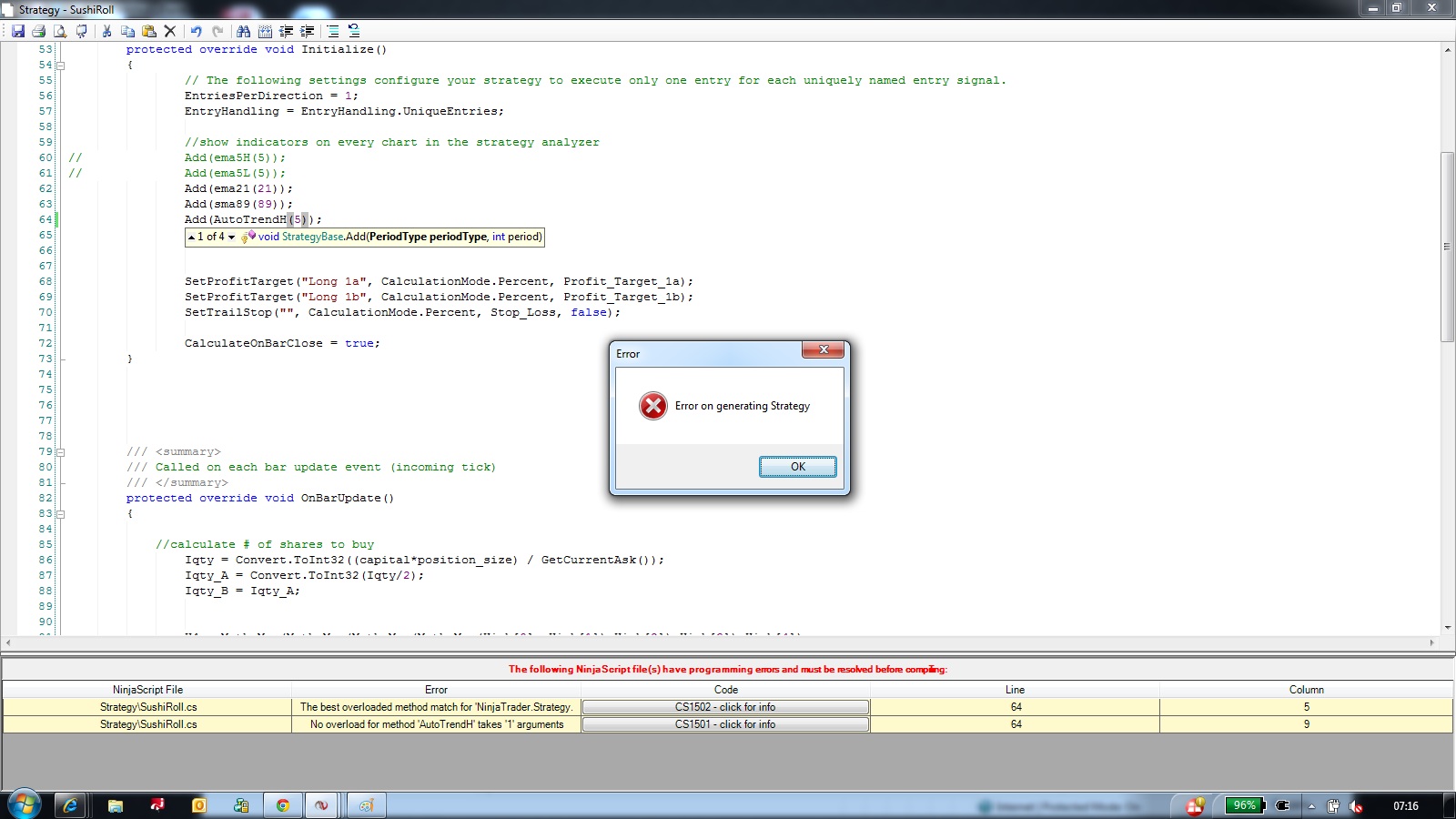Open Find with the binoculars icon
This screenshot has width=1456, height=819.
click(244, 31)
